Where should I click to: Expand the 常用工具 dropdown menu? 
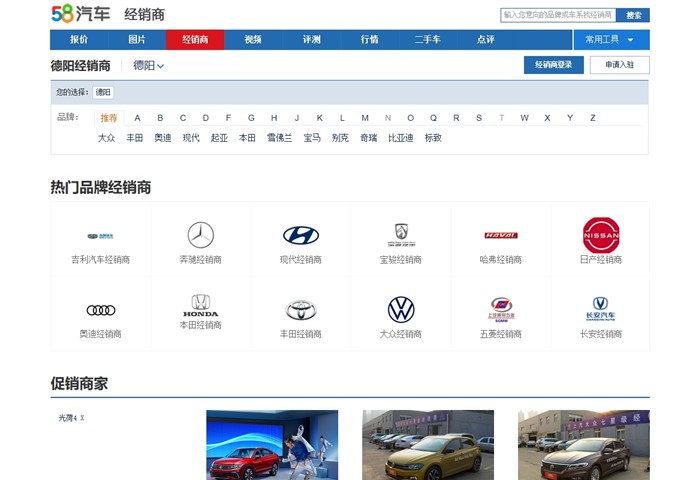pyautogui.click(x=611, y=40)
